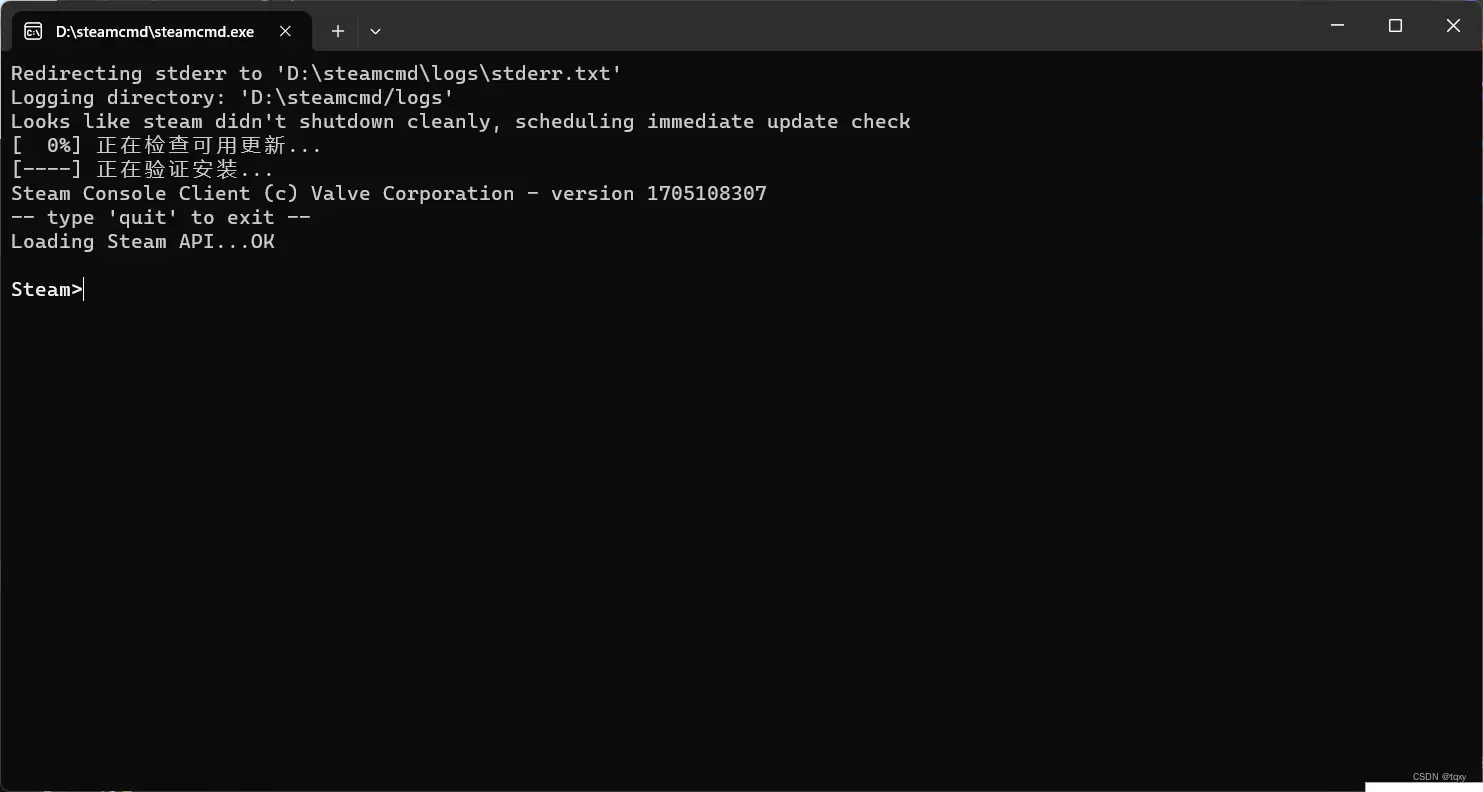
Task: Click the 'Loading Steam API...OK' line
Action: 142,241
